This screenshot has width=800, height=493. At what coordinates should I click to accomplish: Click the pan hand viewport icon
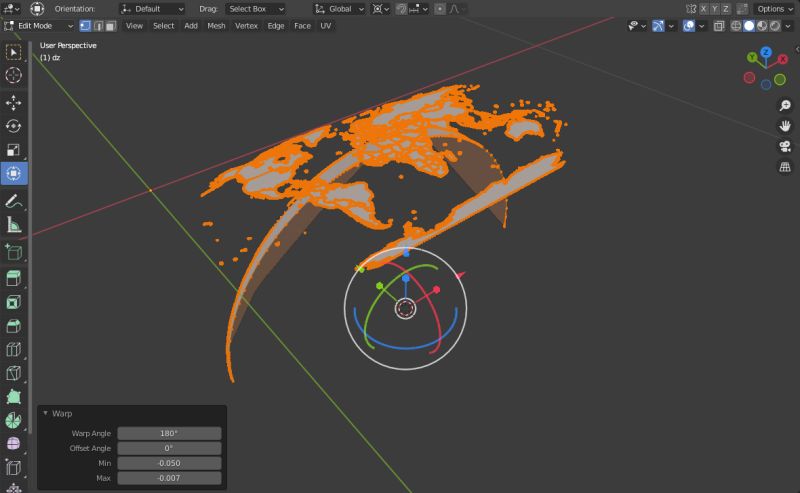pyautogui.click(x=785, y=126)
